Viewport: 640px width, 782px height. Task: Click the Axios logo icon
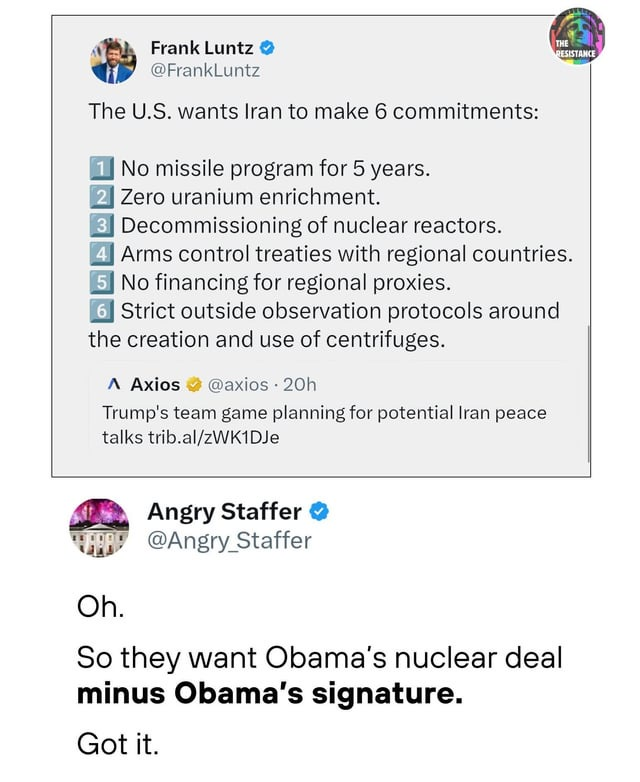[x=115, y=384]
